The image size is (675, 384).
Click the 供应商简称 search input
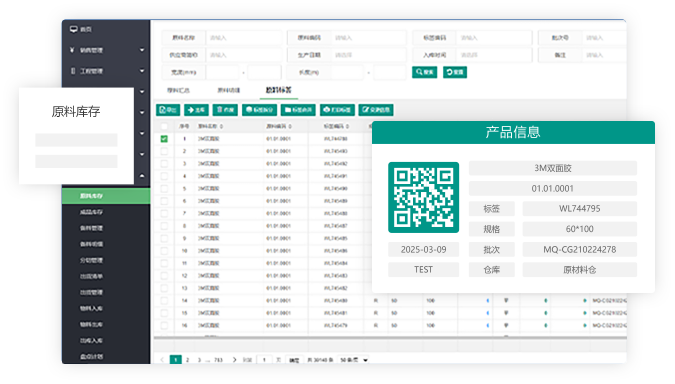point(244,55)
